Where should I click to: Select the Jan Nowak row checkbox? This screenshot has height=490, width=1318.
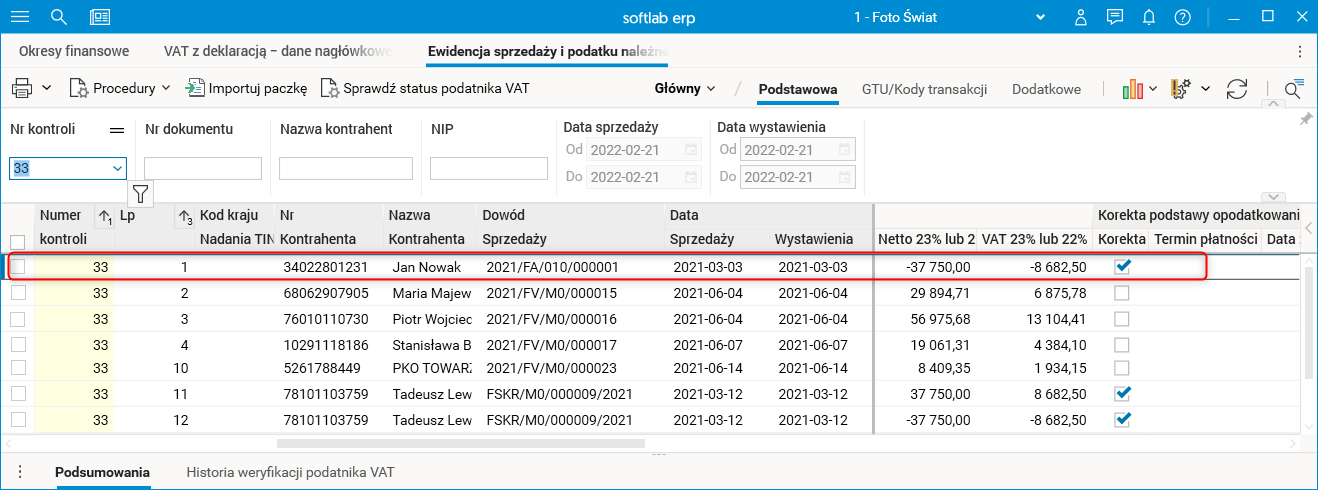[17, 267]
